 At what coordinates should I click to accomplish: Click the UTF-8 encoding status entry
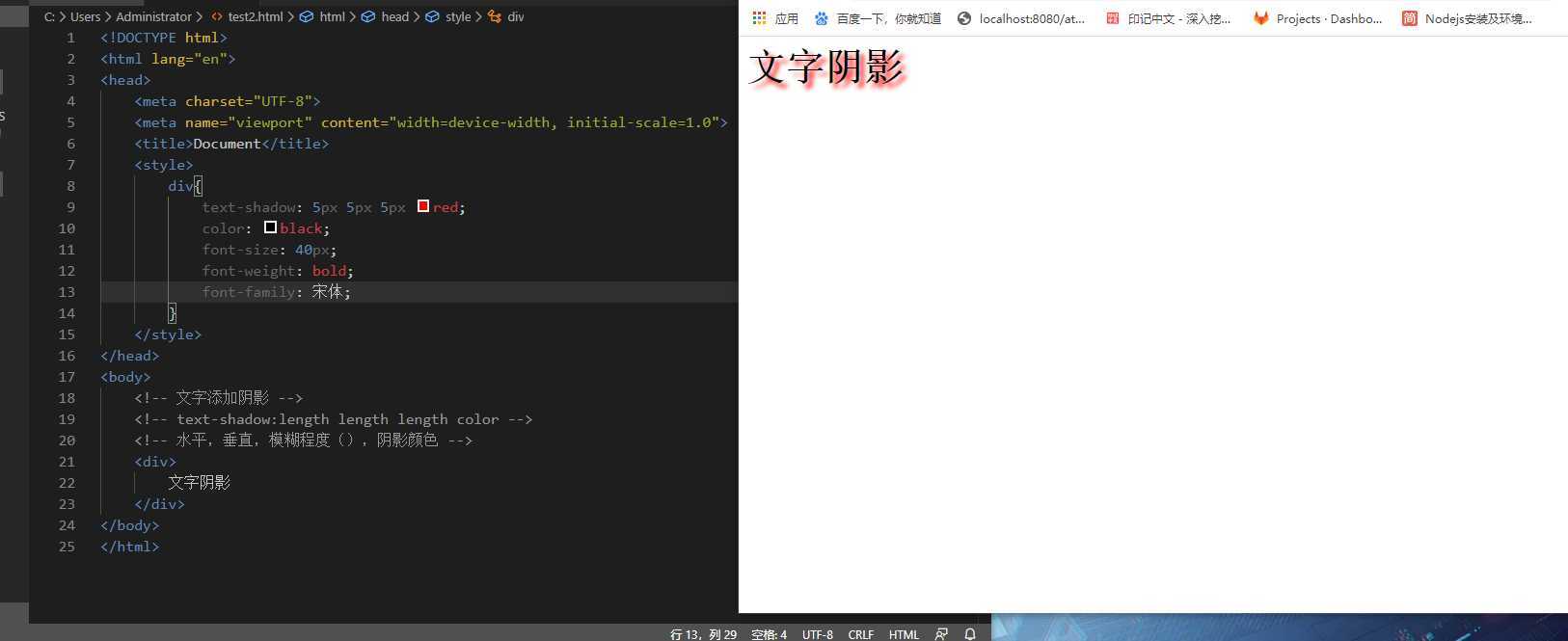818,634
